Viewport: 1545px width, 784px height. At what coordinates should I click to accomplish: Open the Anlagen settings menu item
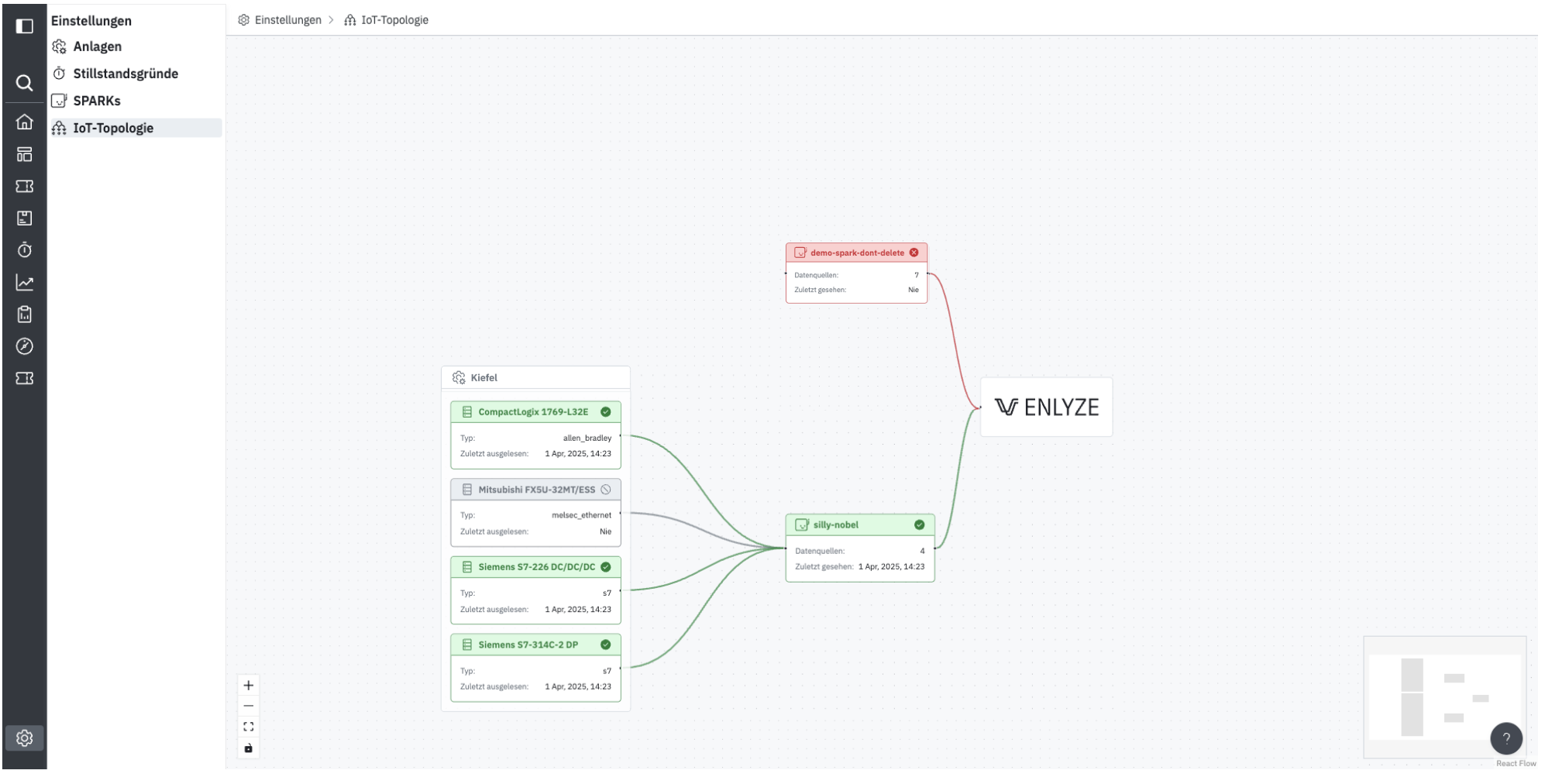[98, 46]
